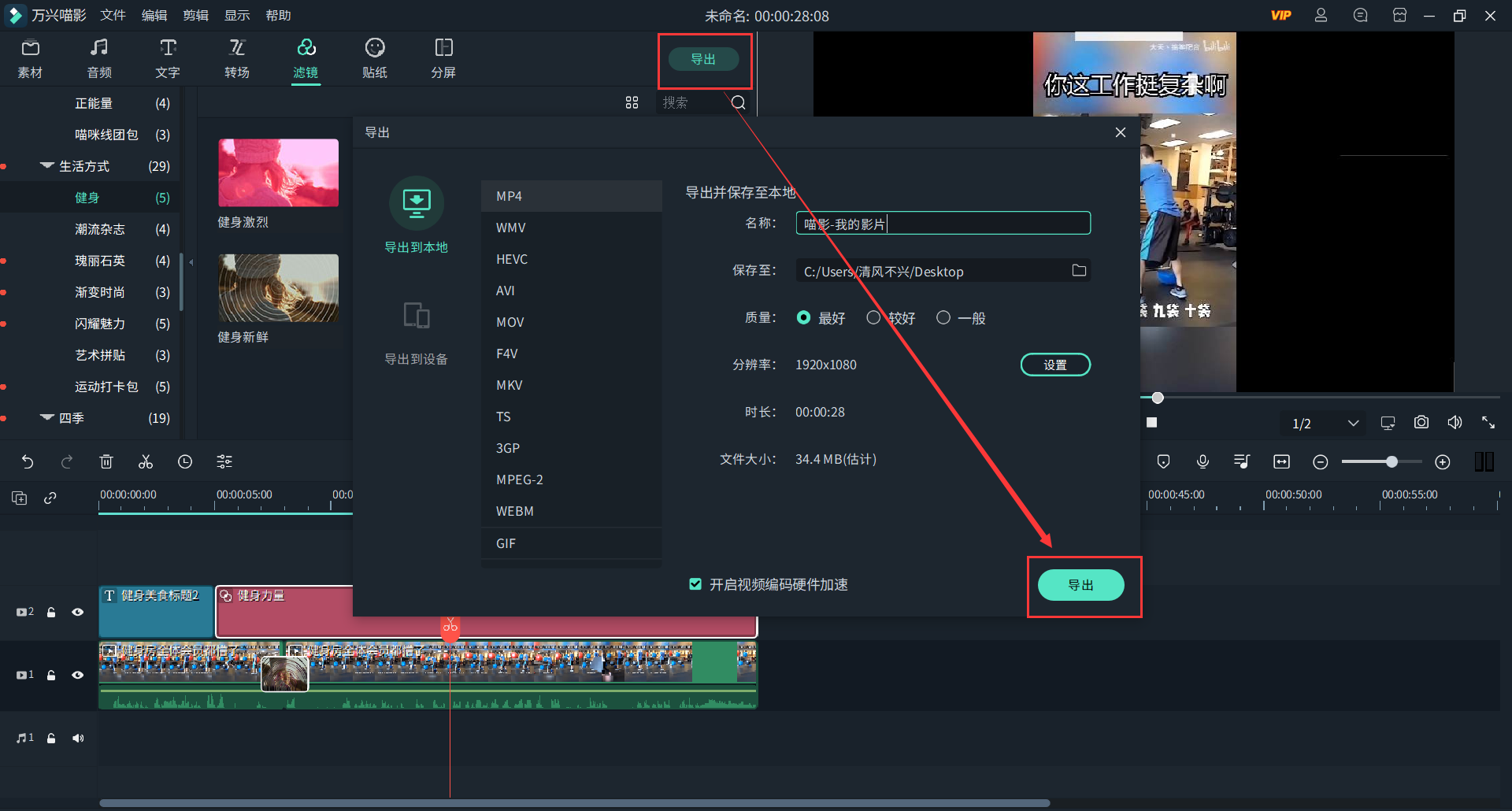Open folder browser for save location

point(1079,271)
